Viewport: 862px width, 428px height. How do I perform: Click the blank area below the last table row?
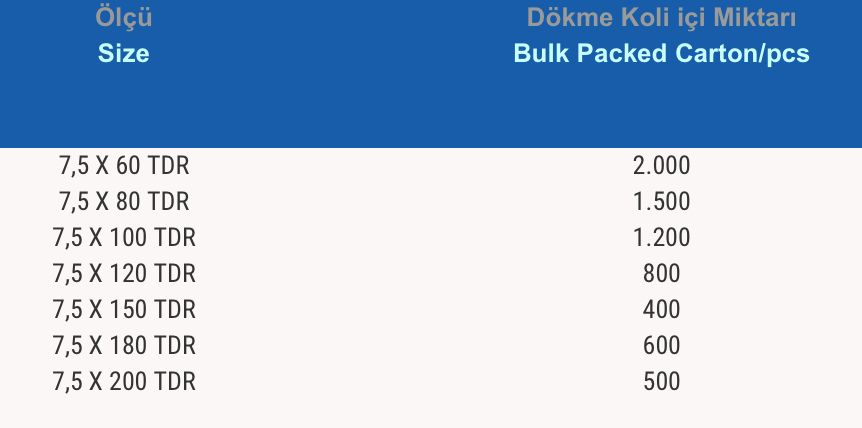pyautogui.click(x=400, y=412)
